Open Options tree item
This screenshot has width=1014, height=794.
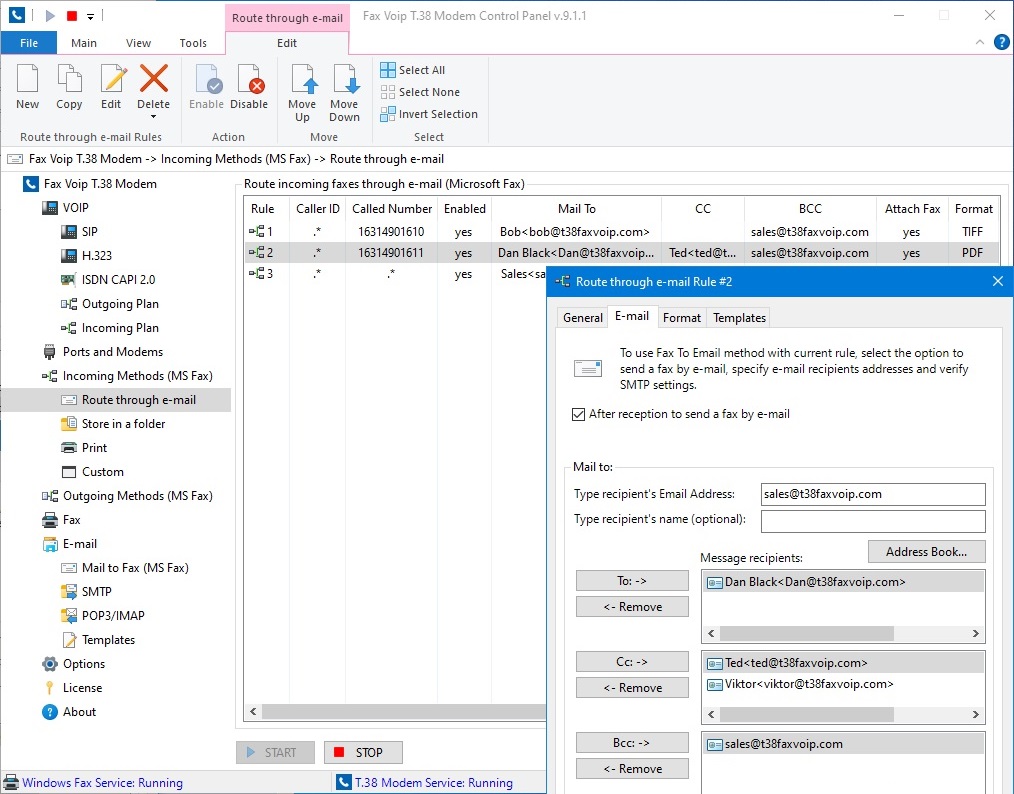[74, 663]
